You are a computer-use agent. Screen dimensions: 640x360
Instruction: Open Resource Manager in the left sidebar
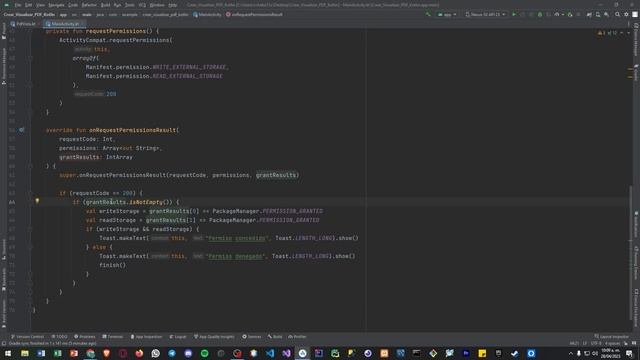4,65
